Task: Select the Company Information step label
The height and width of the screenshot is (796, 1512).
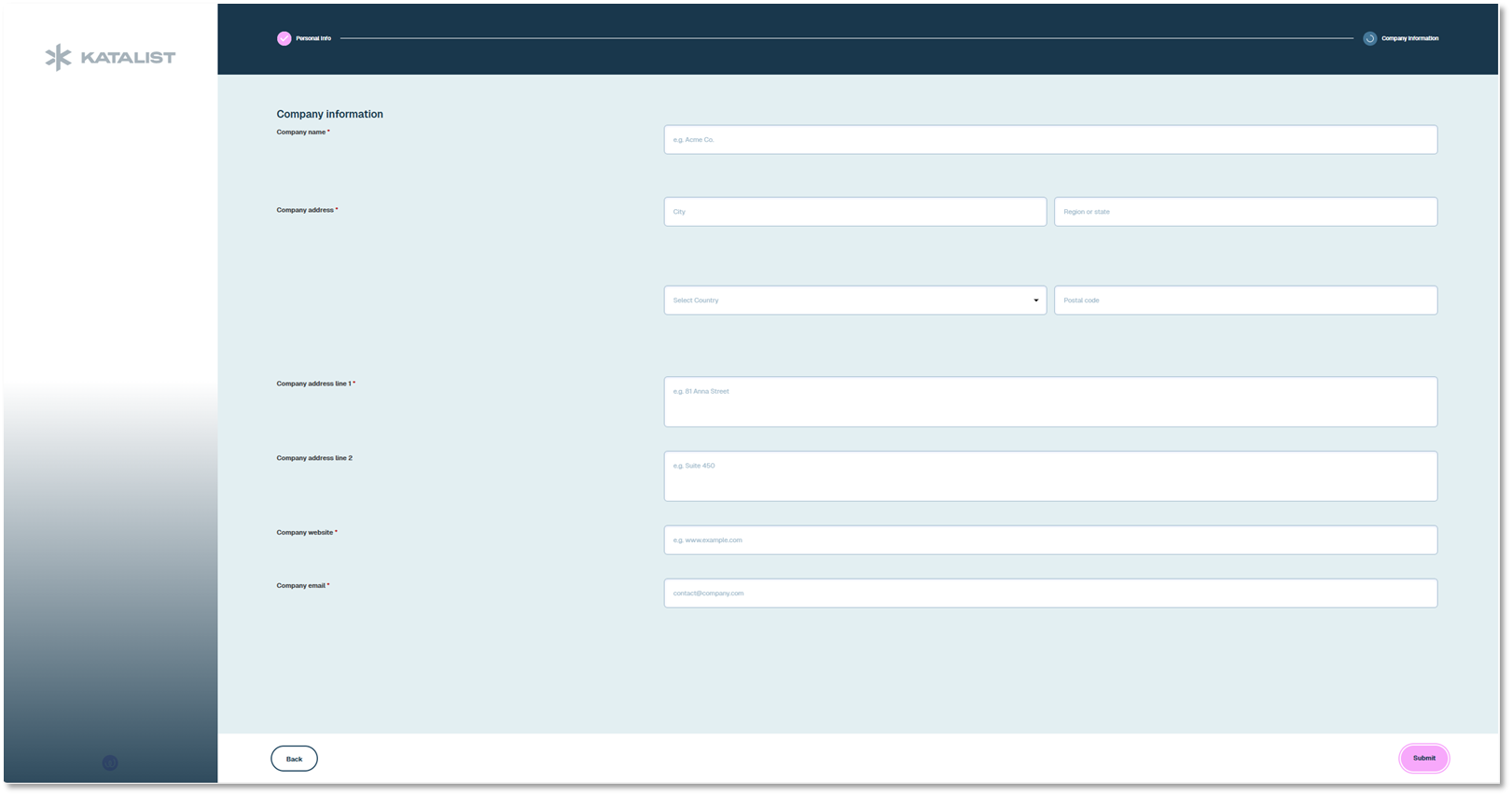Action: pyautogui.click(x=1409, y=38)
